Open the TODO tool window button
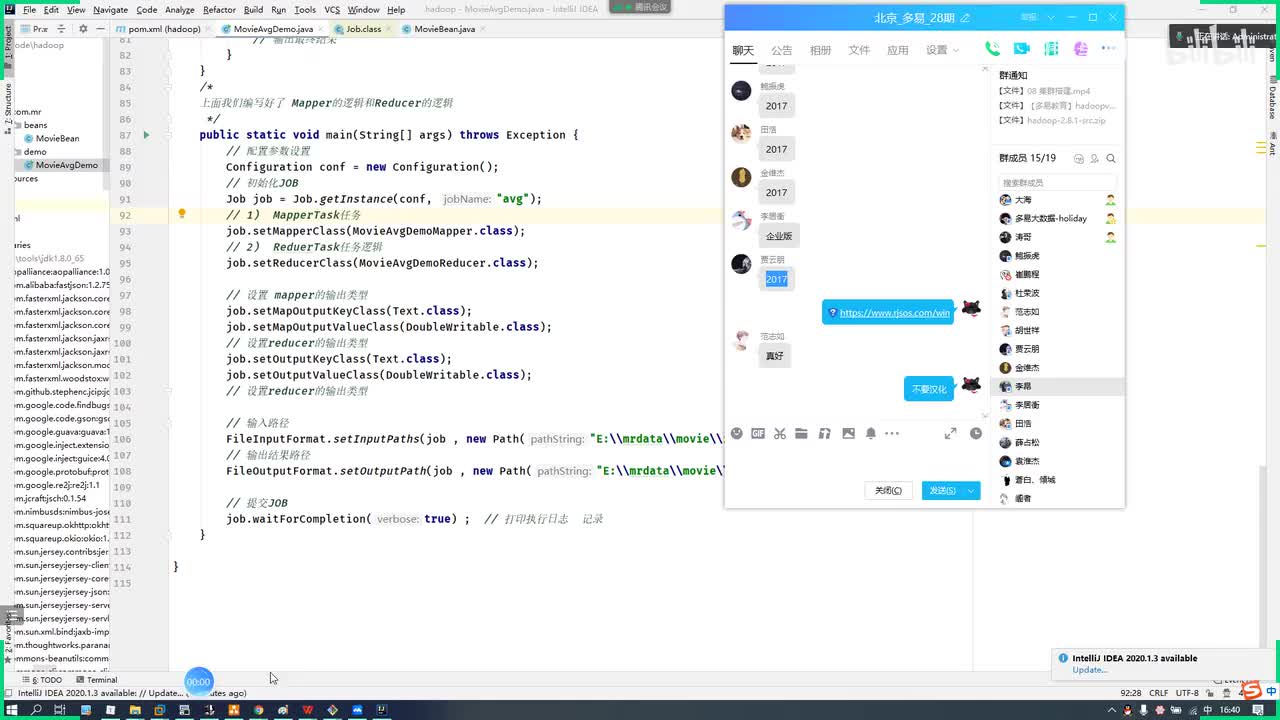Image resolution: width=1280 pixels, height=720 pixels. click(44, 680)
